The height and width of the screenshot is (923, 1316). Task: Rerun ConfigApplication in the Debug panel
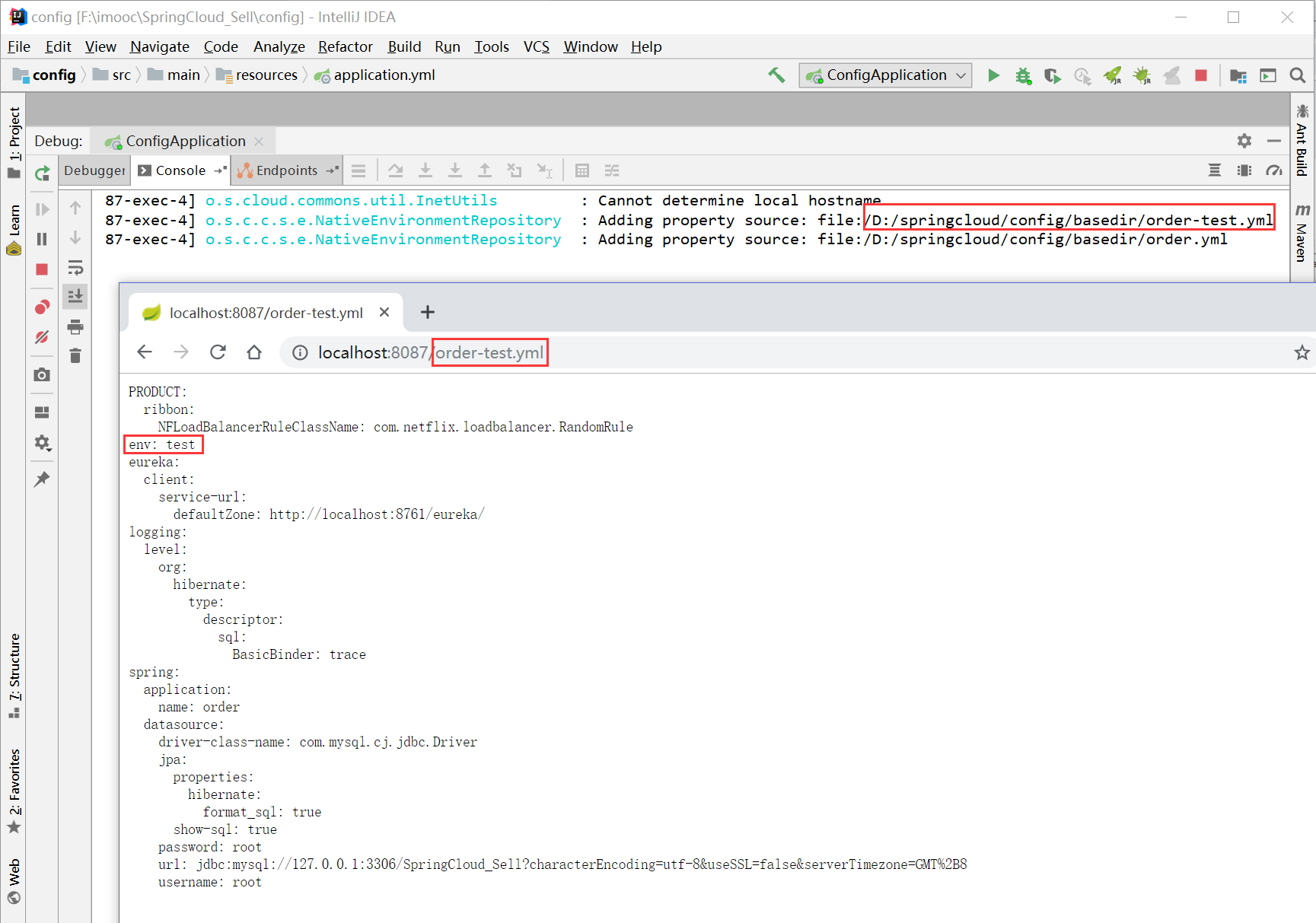[42, 173]
